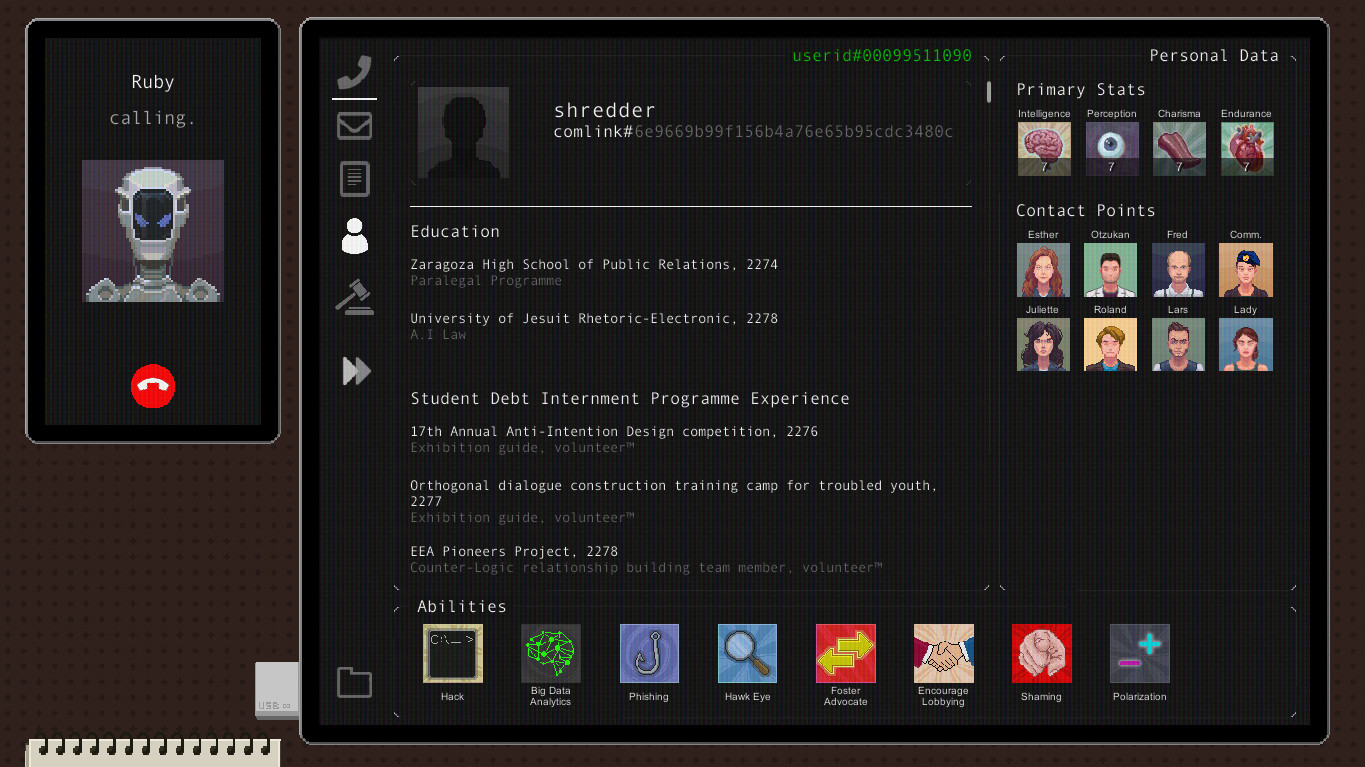The width and height of the screenshot is (1365, 767).
Task: Switch to the person profile tab
Action: [354, 236]
